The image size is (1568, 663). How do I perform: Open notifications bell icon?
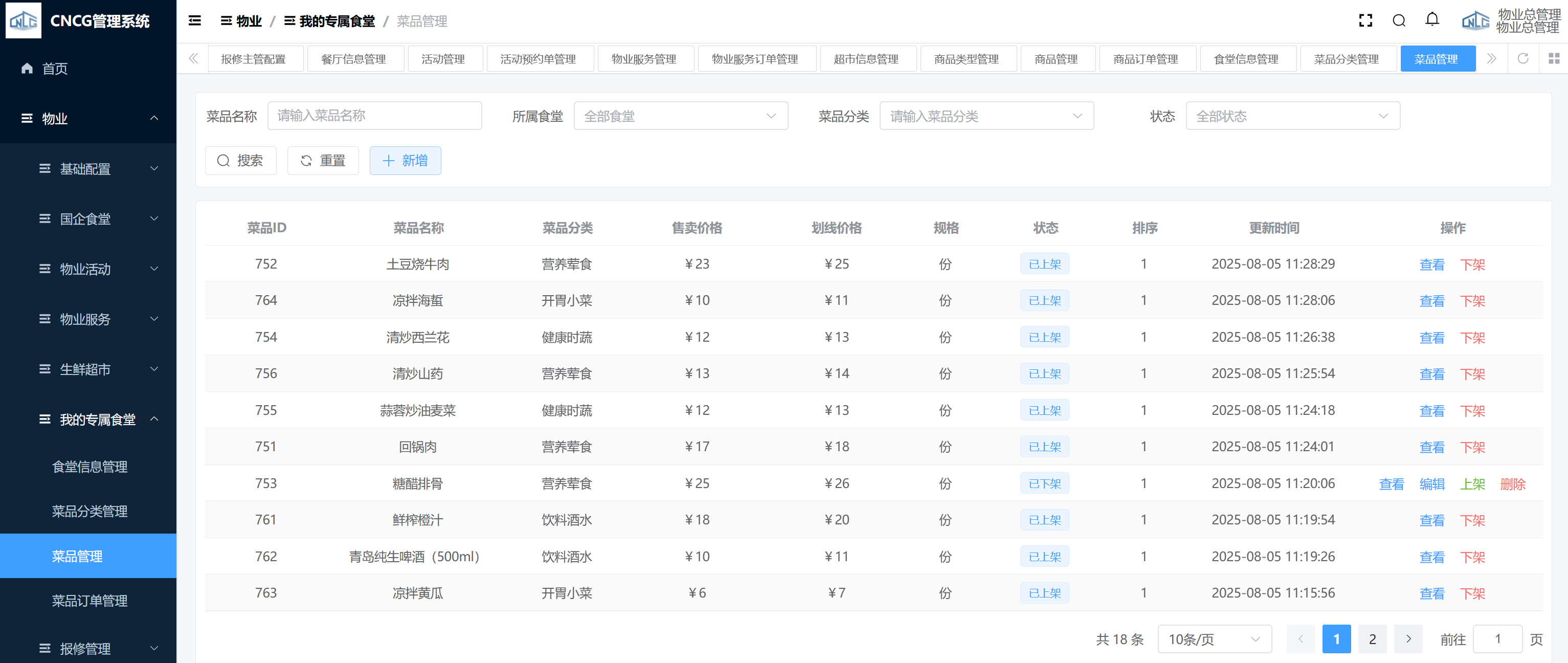[x=1432, y=20]
